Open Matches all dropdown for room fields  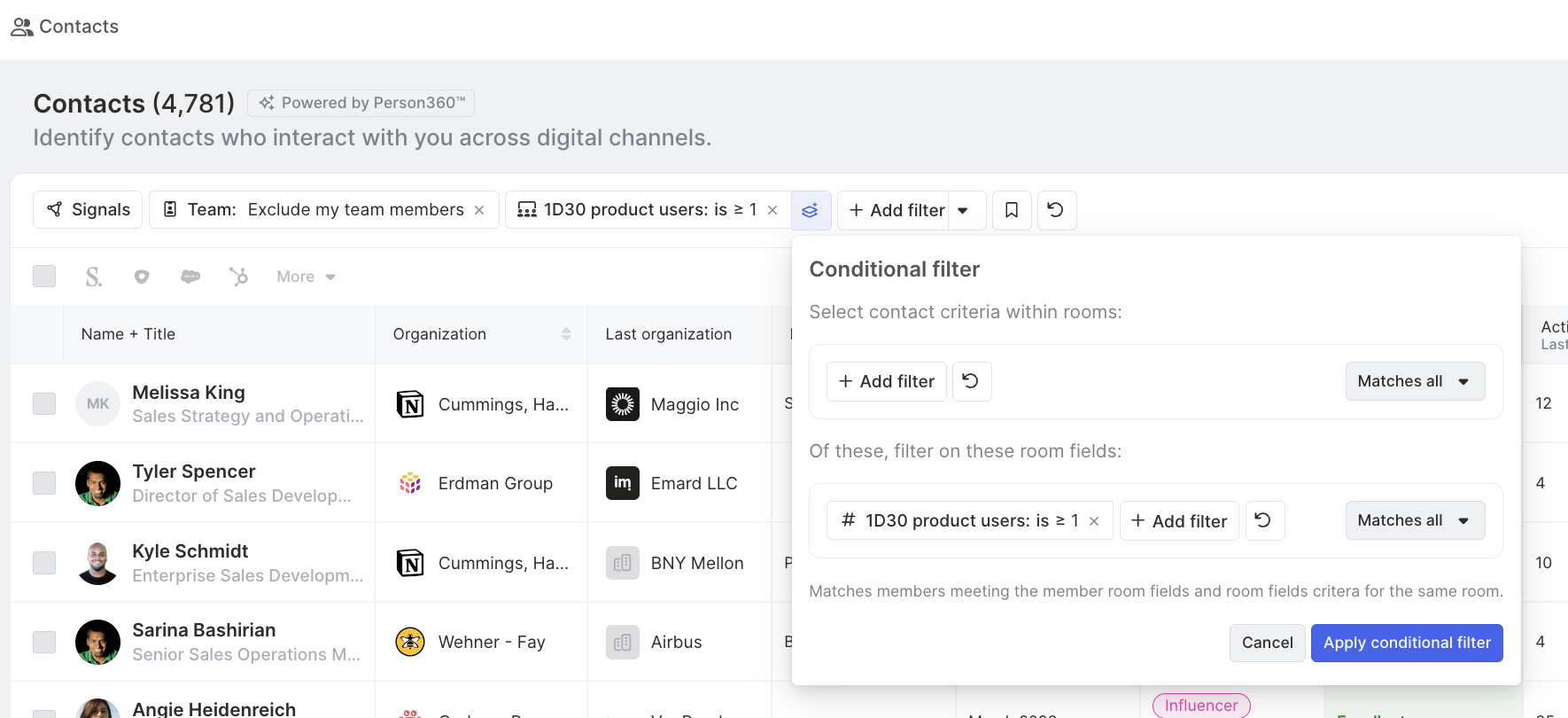(1415, 520)
